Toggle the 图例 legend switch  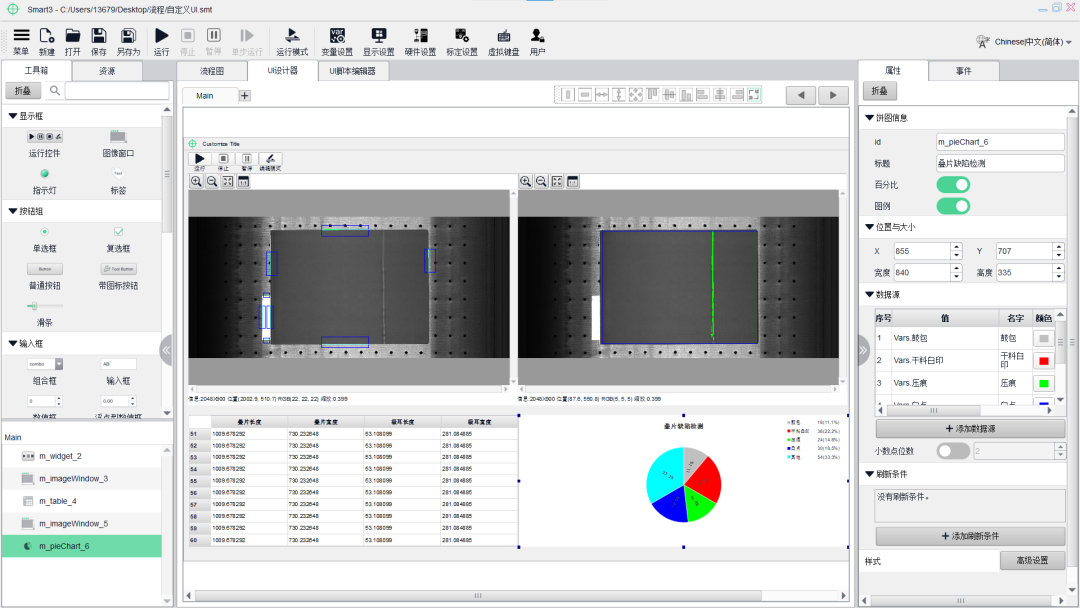953,206
